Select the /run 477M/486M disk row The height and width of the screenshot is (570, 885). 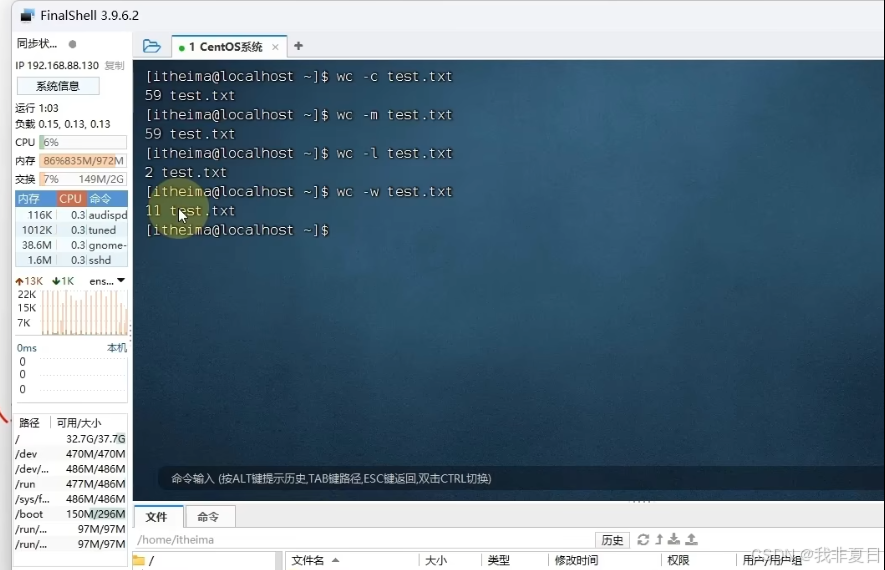(71, 484)
